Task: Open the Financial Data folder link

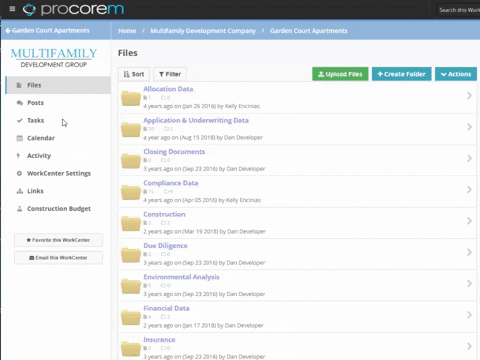Action: (x=166, y=308)
